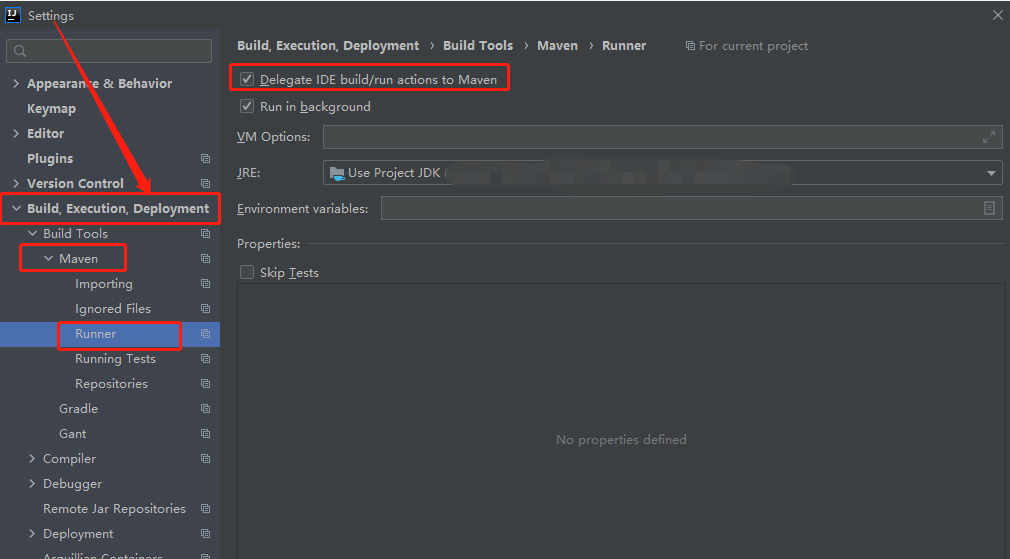The height and width of the screenshot is (559, 1010).
Task: Expand the Deployment node chevron
Action: tap(32, 534)
